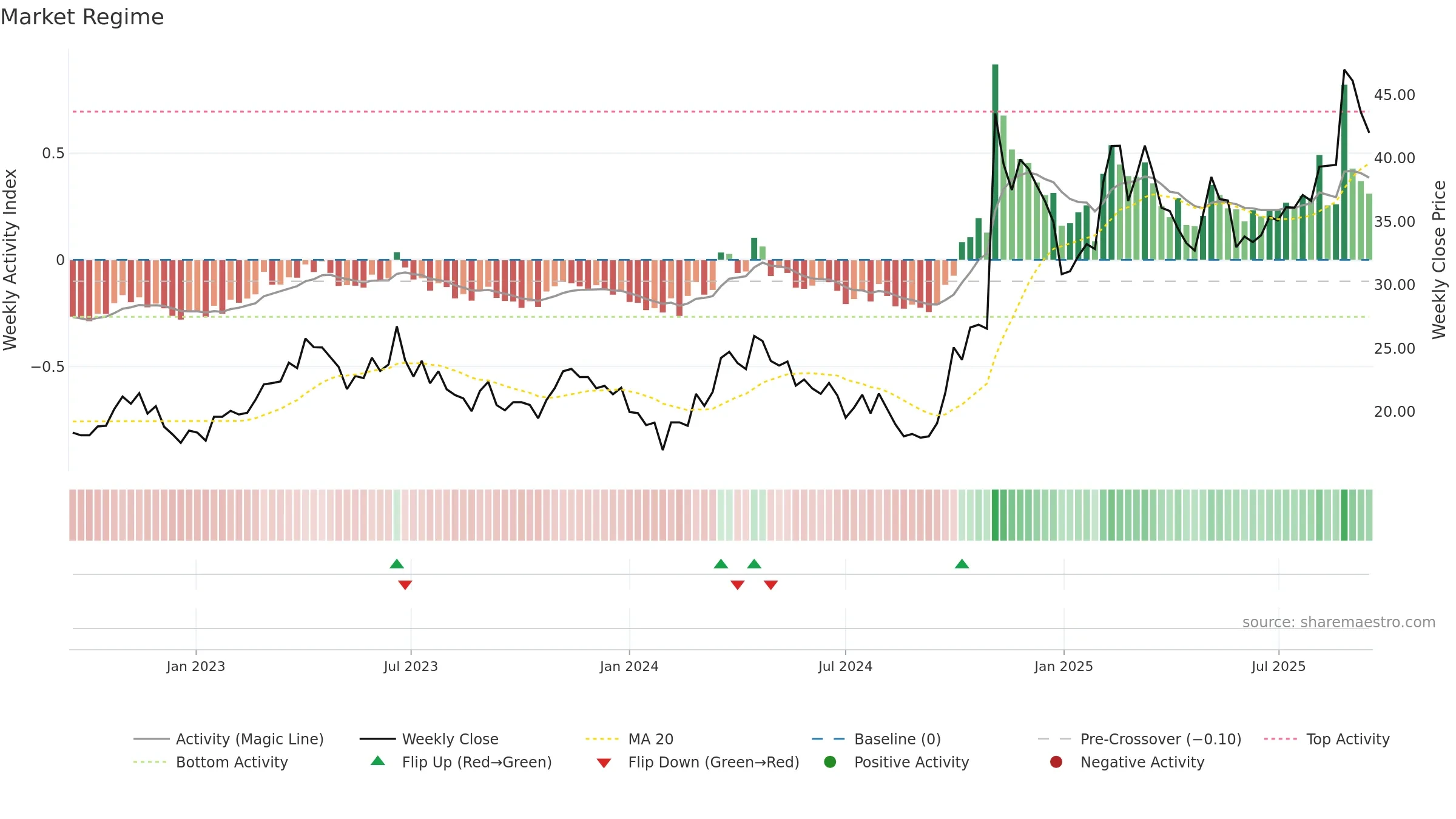Click the darkest green segment in the regime strip
The width and height of the screenshot is (1456, 819).
tap(995, 515)
